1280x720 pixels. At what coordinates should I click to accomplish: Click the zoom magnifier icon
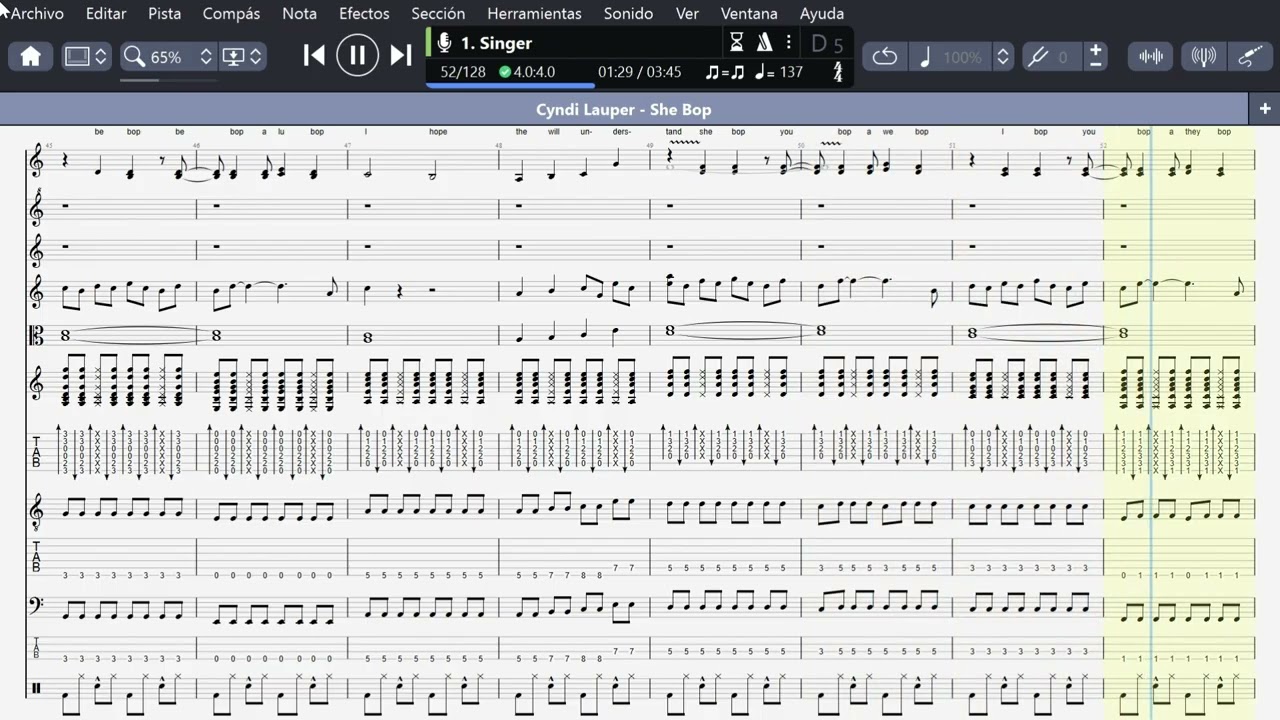click(x=134, y=57)
